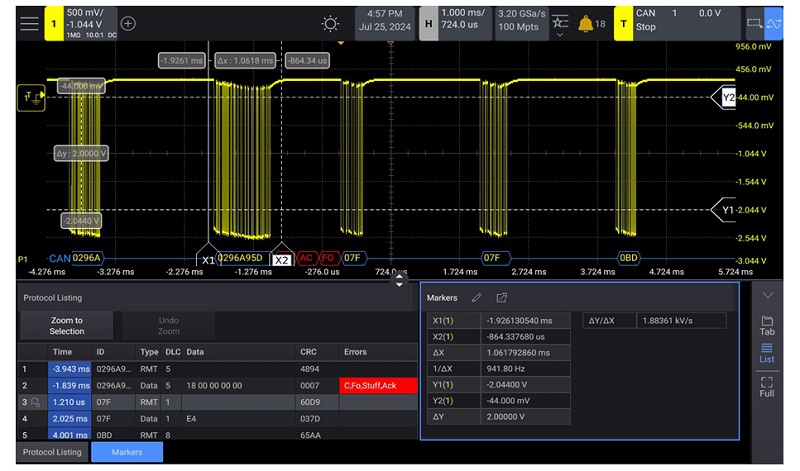The width and height of the screenshot is (800, 471).
Task: Sort by the CRC column header
Action: click(308, 352)
